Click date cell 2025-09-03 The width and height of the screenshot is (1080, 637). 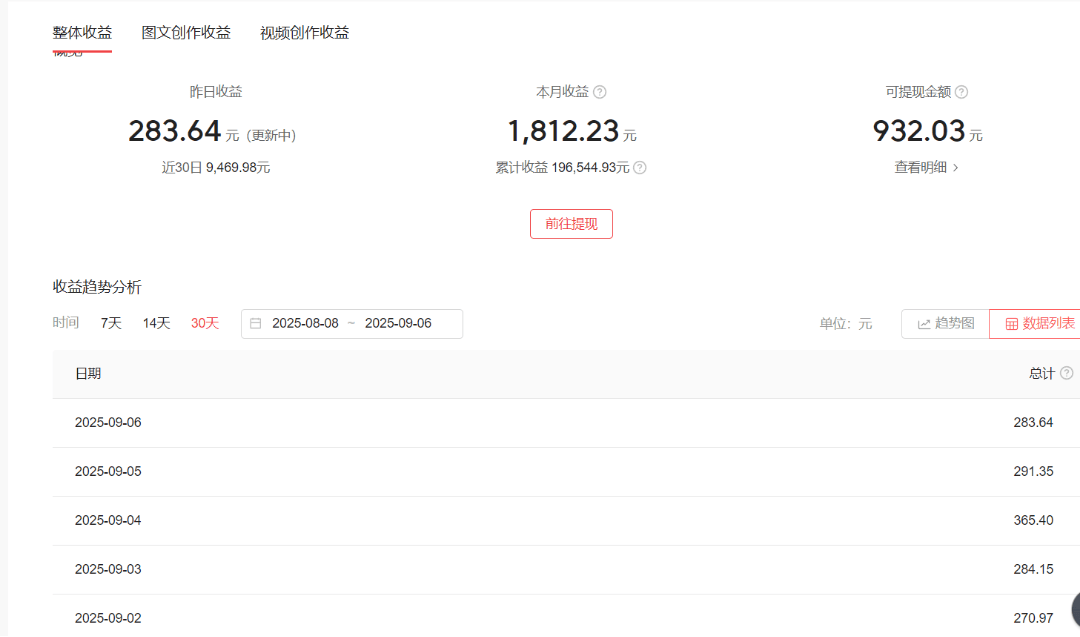click(x=108, y=569)
